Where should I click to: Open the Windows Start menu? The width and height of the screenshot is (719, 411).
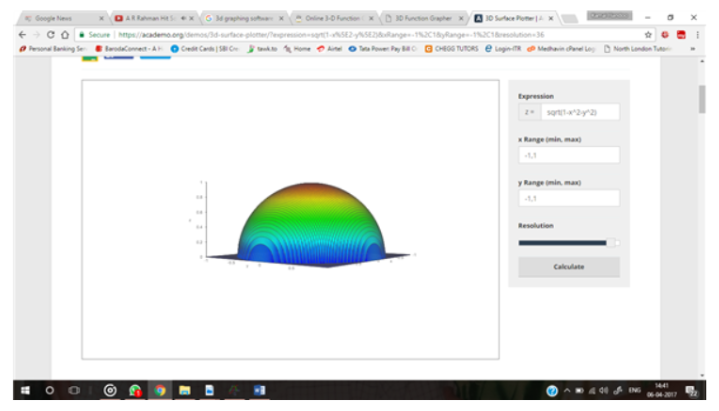click(x=23, y=390)
